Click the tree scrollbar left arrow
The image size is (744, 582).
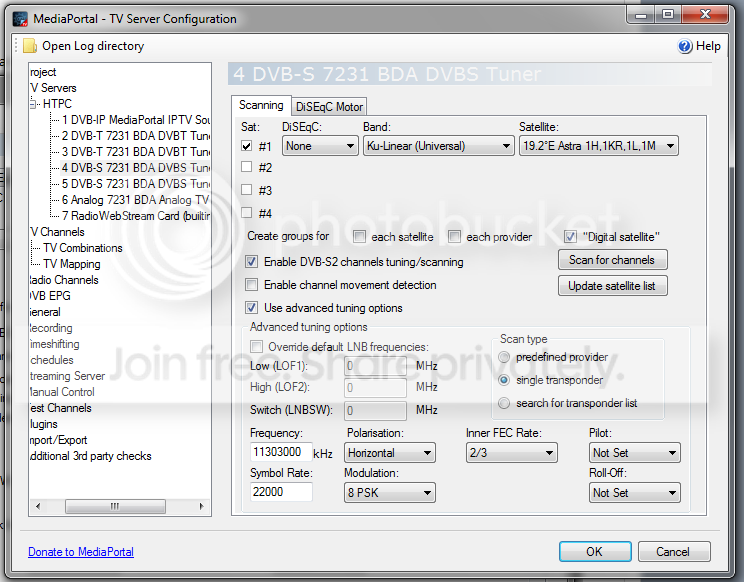(38, 506)
